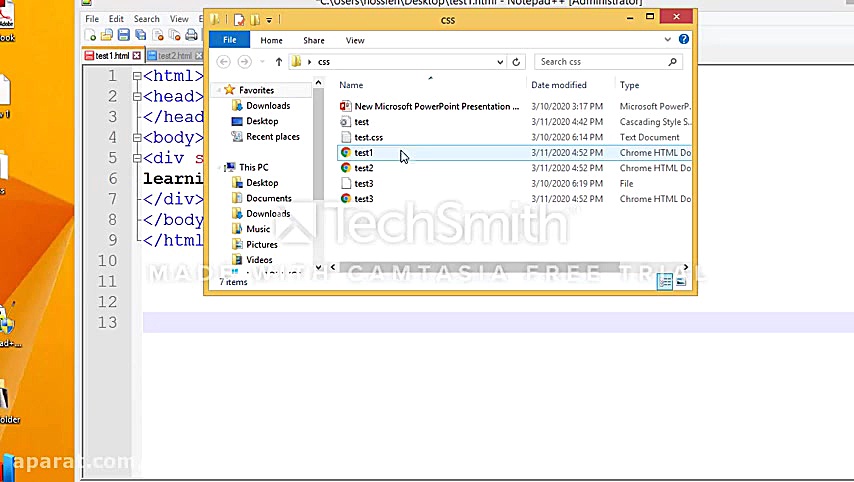The height and width of the screenshot is (482, 854).
Task: Collapse html fold marker on line 1
Action: click(137, 76)
